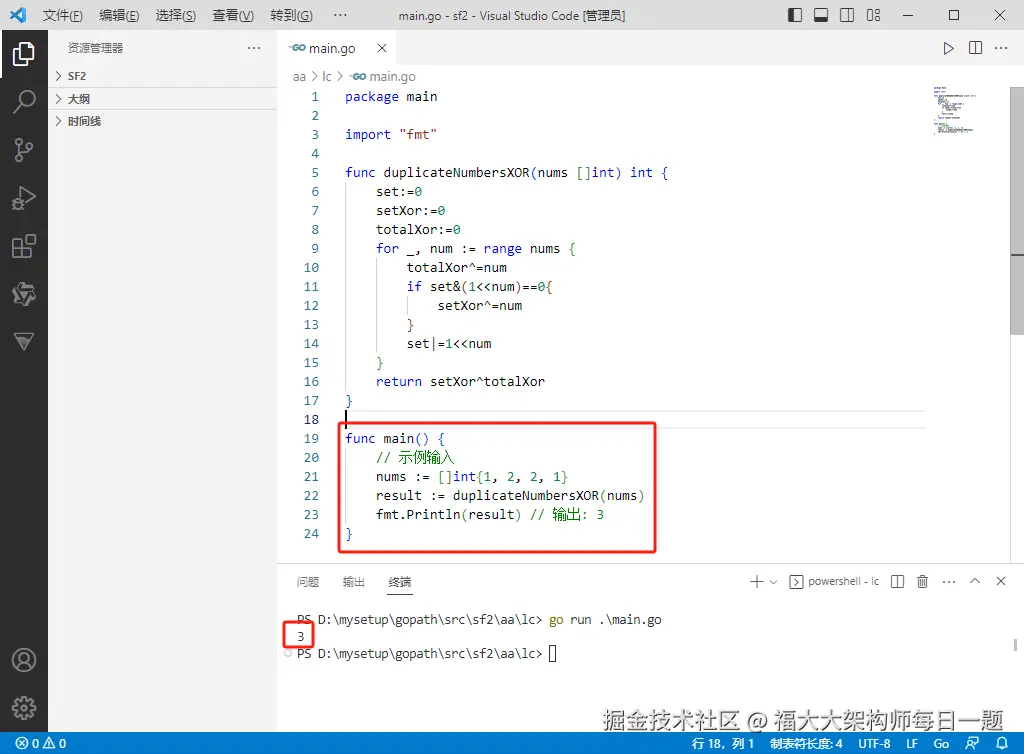Click the editor vertical scrollbar
The width and height of the screenshot is (1024, 754).
click(x=1017, y=212)
